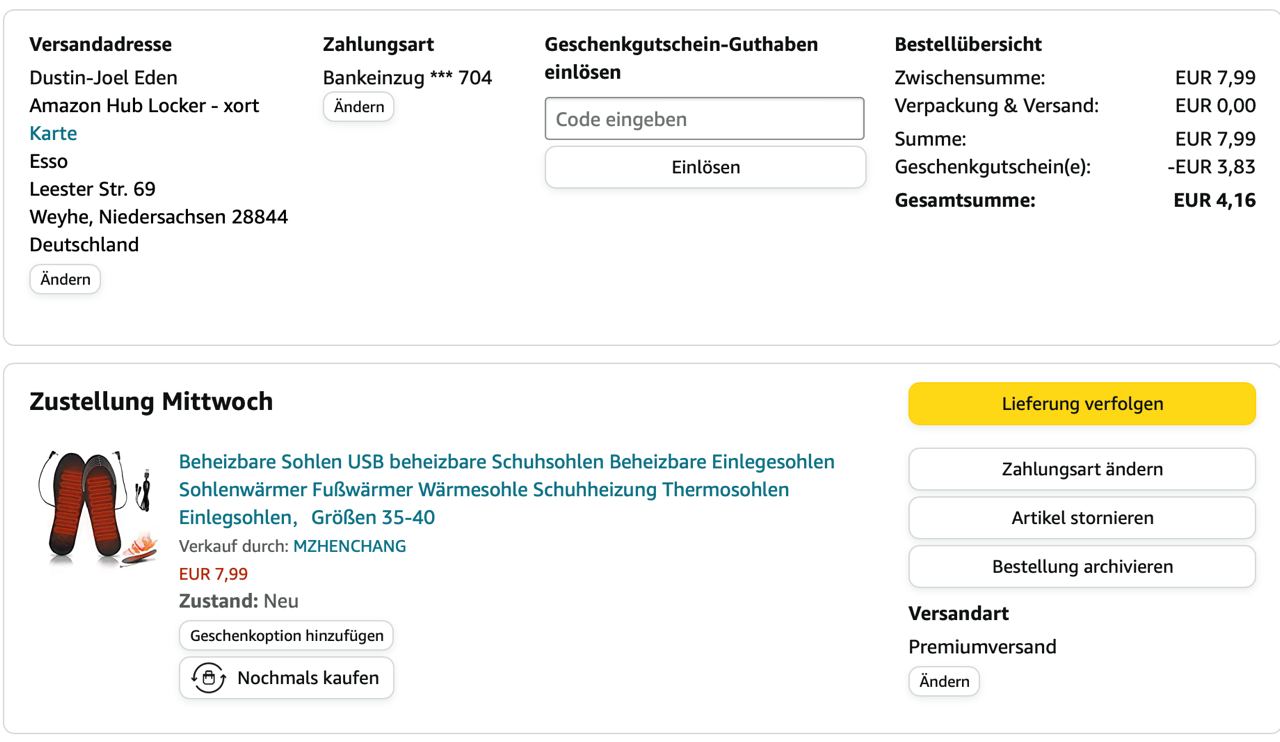This screenshot has height=742, width=1280.
Task: Add a gift option via Geschenkoption hinzufügen
Action: tap(287, 635)
